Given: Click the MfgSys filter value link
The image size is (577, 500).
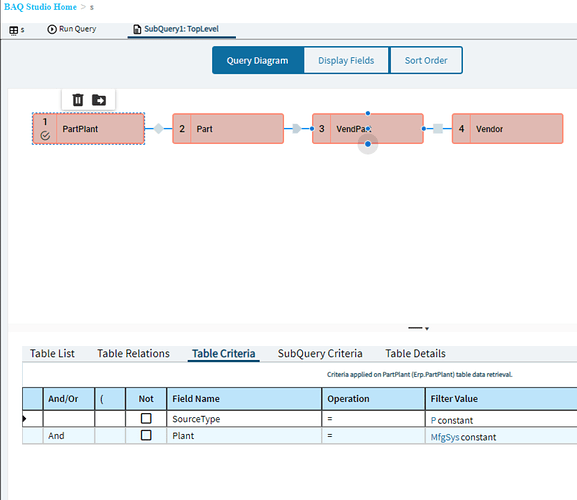Looking at the screenshot, I should tap(445, 437).
